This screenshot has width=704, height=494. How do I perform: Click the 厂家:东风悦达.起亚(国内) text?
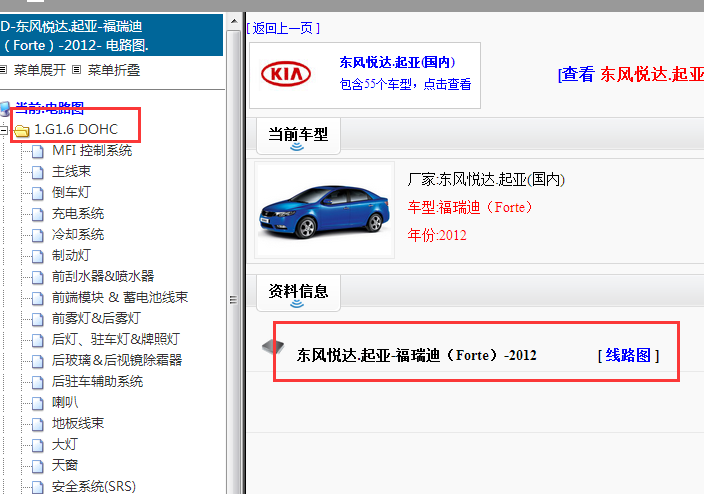pyautogui.click(x=486, y=180)
